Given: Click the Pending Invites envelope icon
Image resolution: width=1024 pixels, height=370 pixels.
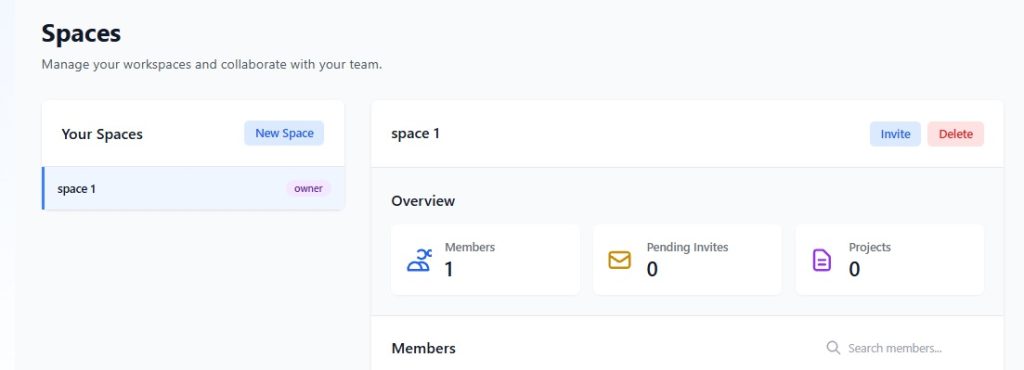Looking at the screenshot, I should tap(619, 260).
